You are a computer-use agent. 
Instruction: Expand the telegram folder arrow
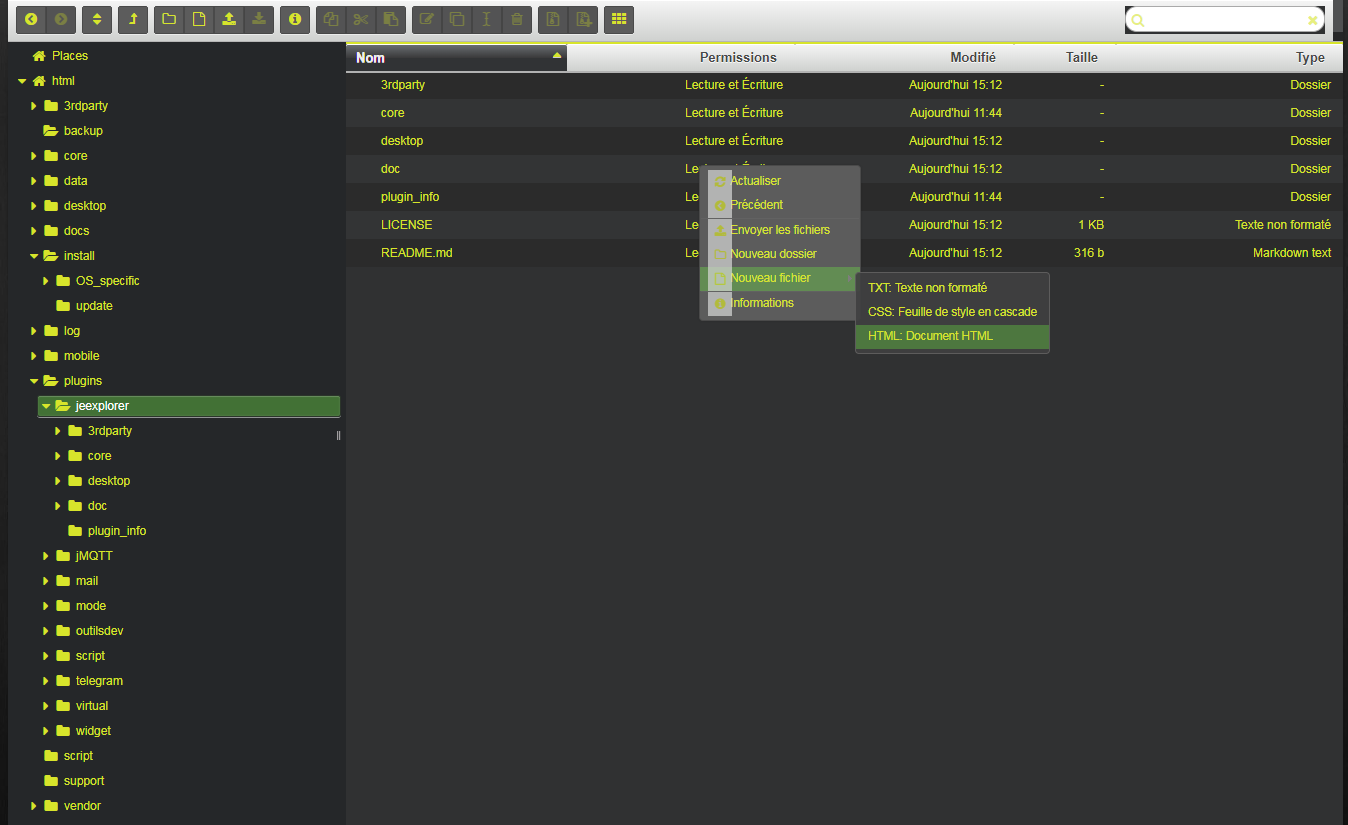coord(46,681)
